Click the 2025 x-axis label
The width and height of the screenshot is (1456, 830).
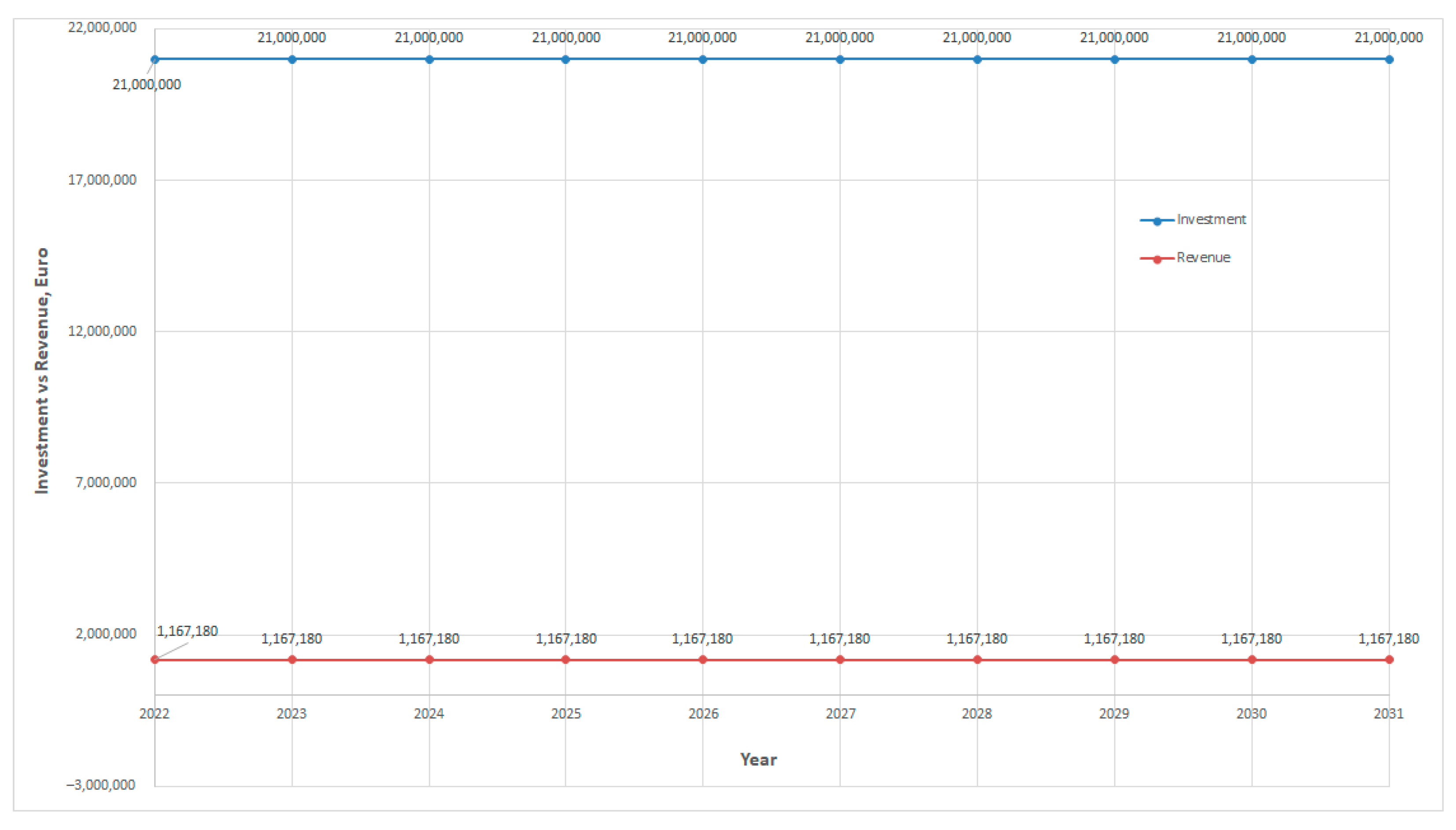coord(566,714)
